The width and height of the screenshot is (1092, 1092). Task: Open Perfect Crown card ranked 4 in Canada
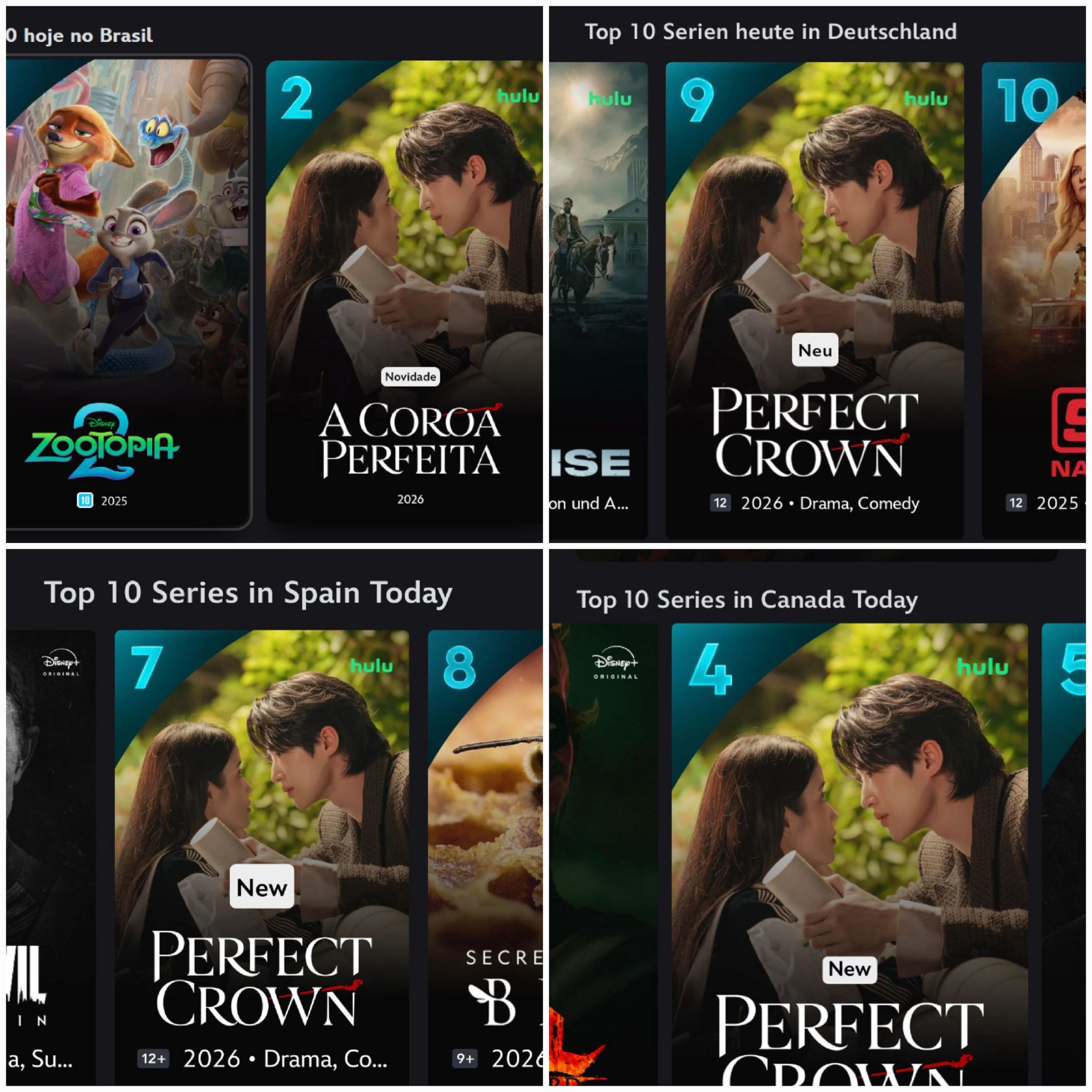(849, 854)
